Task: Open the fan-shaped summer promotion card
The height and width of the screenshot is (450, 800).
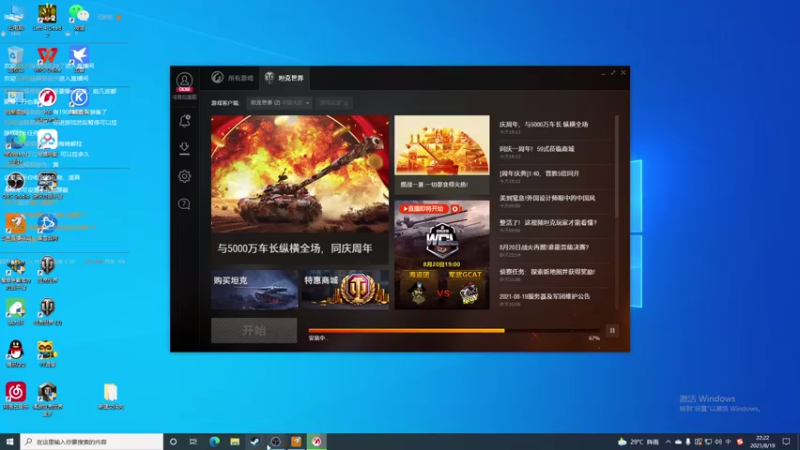Action: tap(442, 154)
